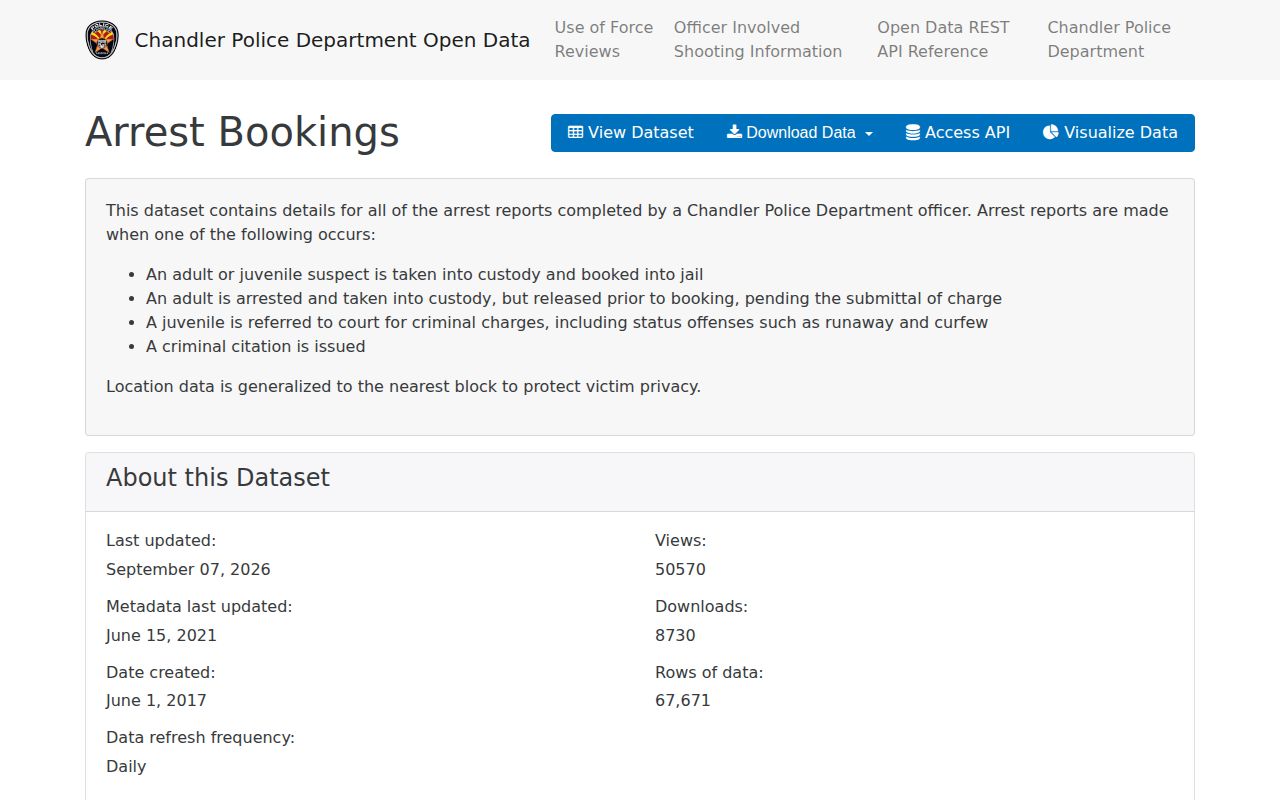Click the rows of data value 67,671
1280x800 pixels.
click(x=683, y=701)
